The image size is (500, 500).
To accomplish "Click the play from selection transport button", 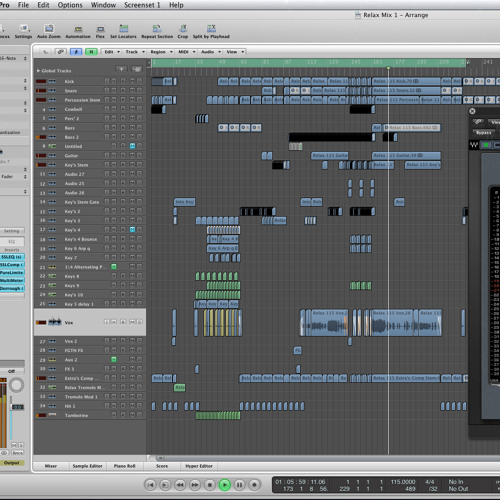I will 165,485.
